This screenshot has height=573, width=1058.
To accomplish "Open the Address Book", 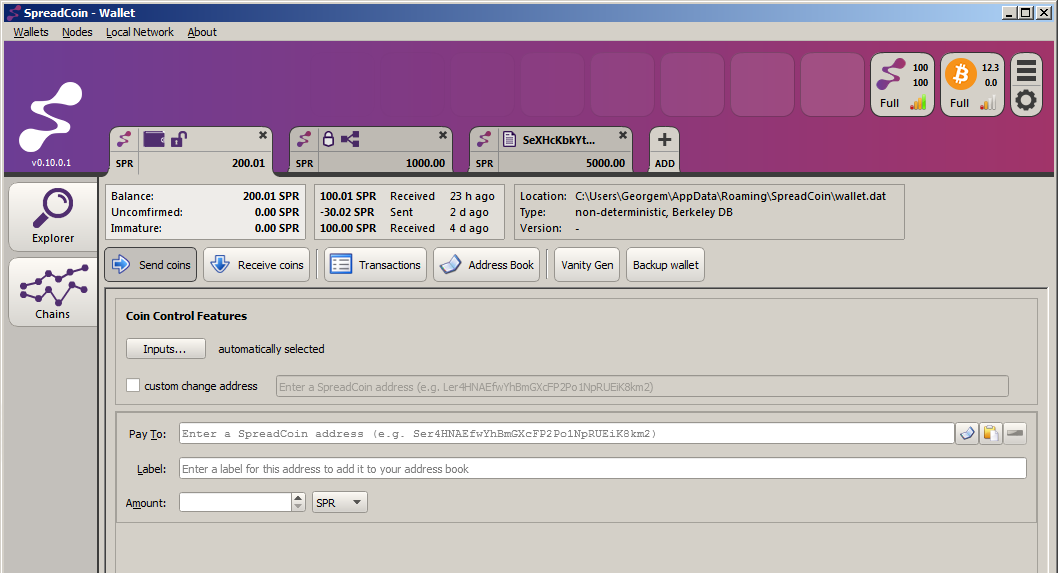I will [486, 265].
